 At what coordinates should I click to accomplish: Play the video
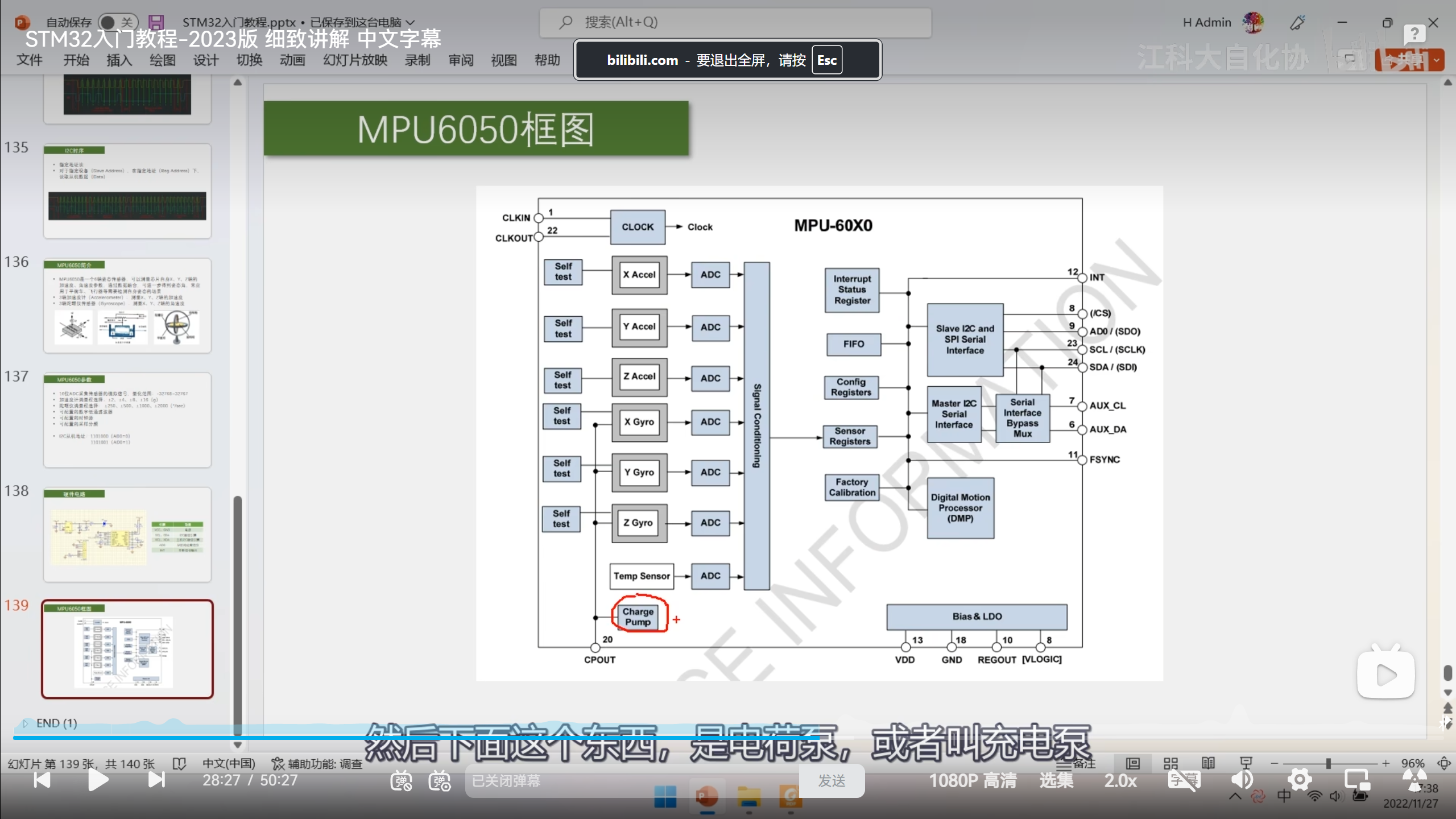98,780
